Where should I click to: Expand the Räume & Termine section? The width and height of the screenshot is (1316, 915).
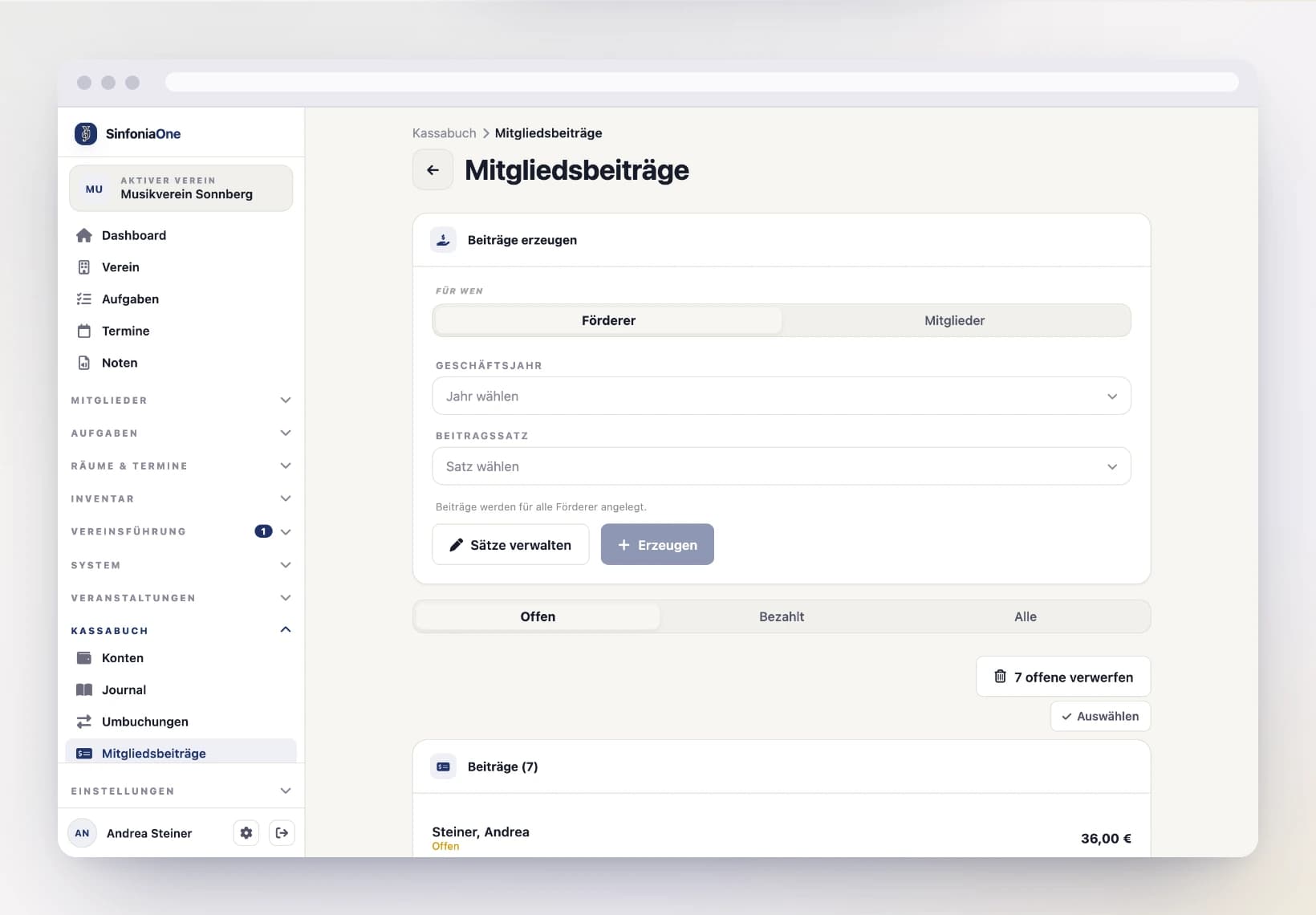(x=181, y=466)
